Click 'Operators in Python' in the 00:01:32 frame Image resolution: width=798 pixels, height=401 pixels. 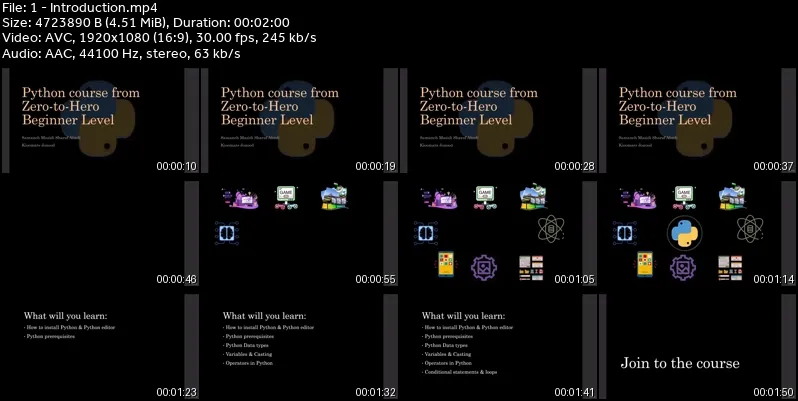tap(248, 363)
